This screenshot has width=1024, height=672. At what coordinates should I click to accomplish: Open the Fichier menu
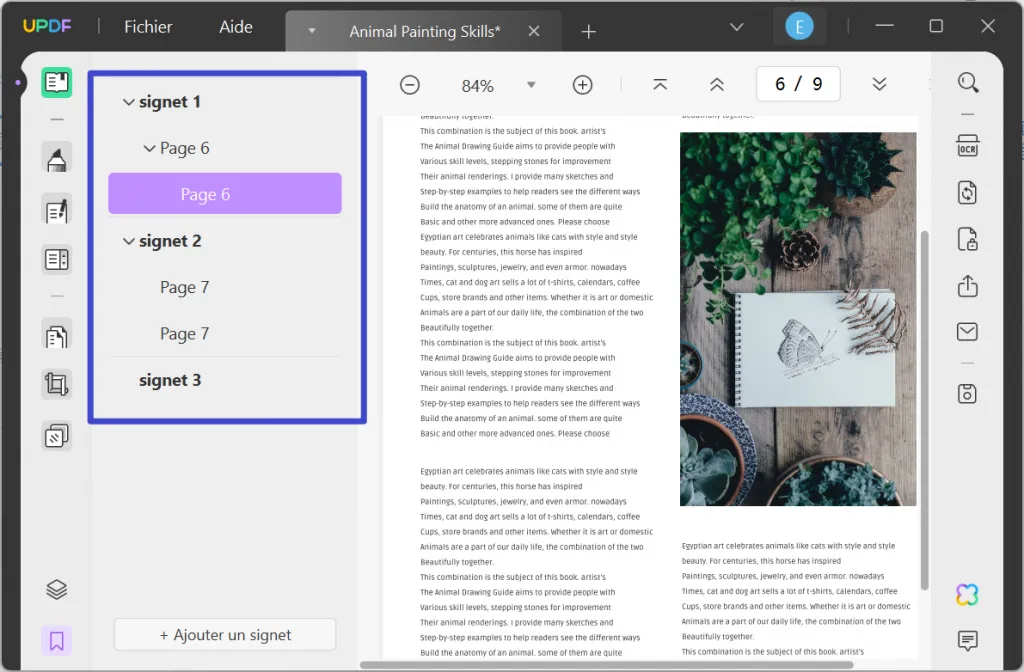point(148,27)
